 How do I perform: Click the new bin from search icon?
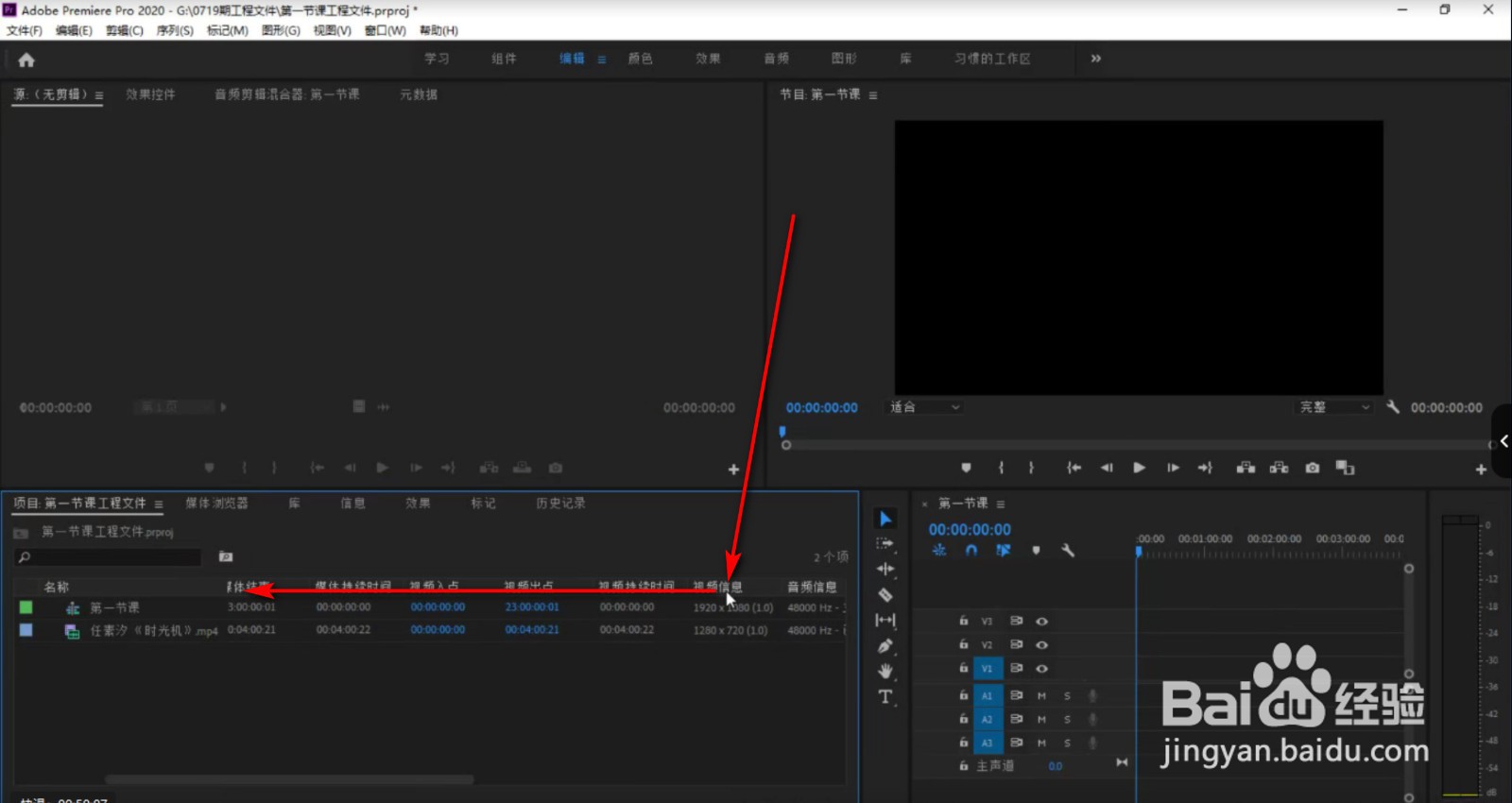[x=226, y=556]
